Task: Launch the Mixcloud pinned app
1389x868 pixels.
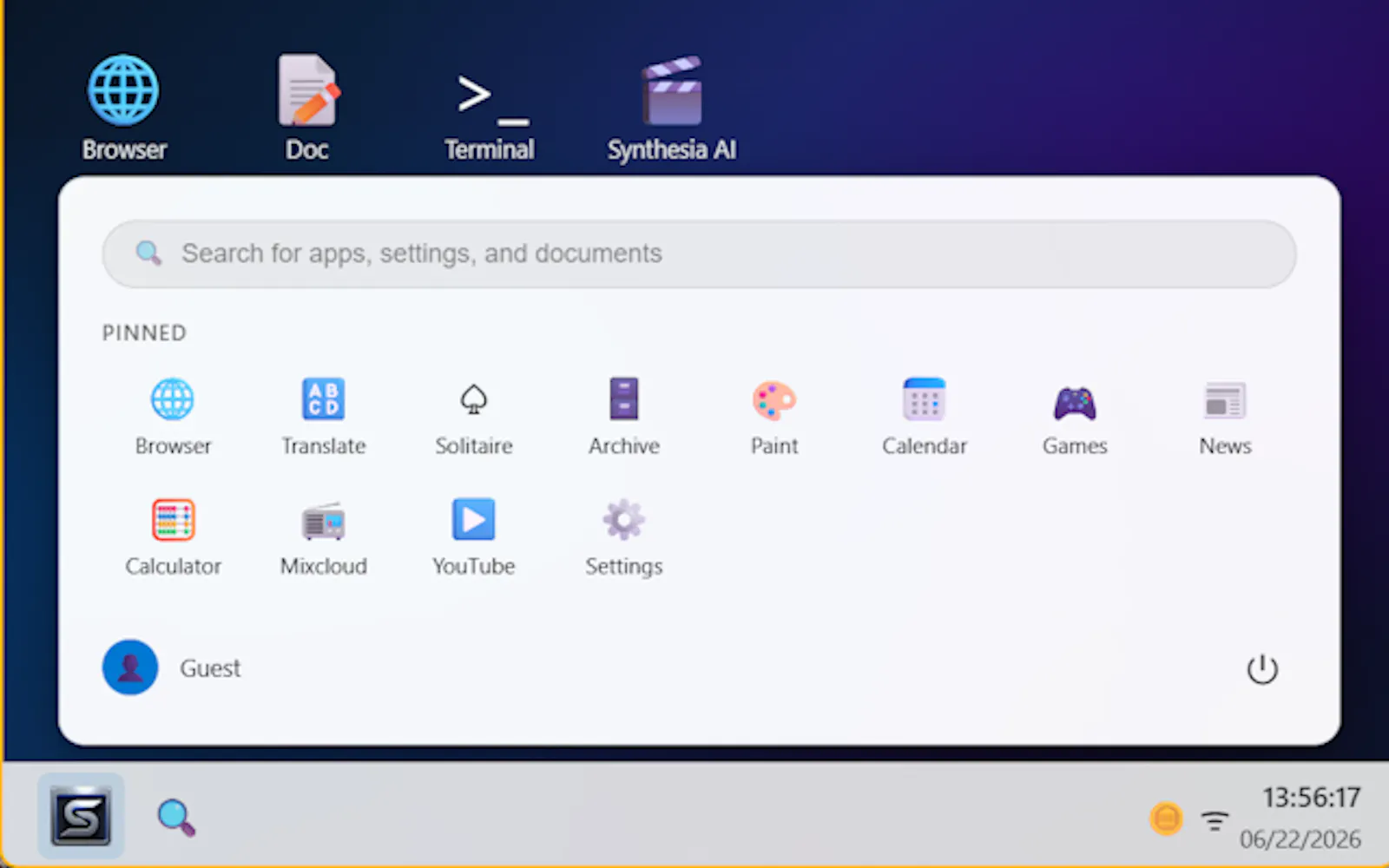Action: [x=323, y=538]
